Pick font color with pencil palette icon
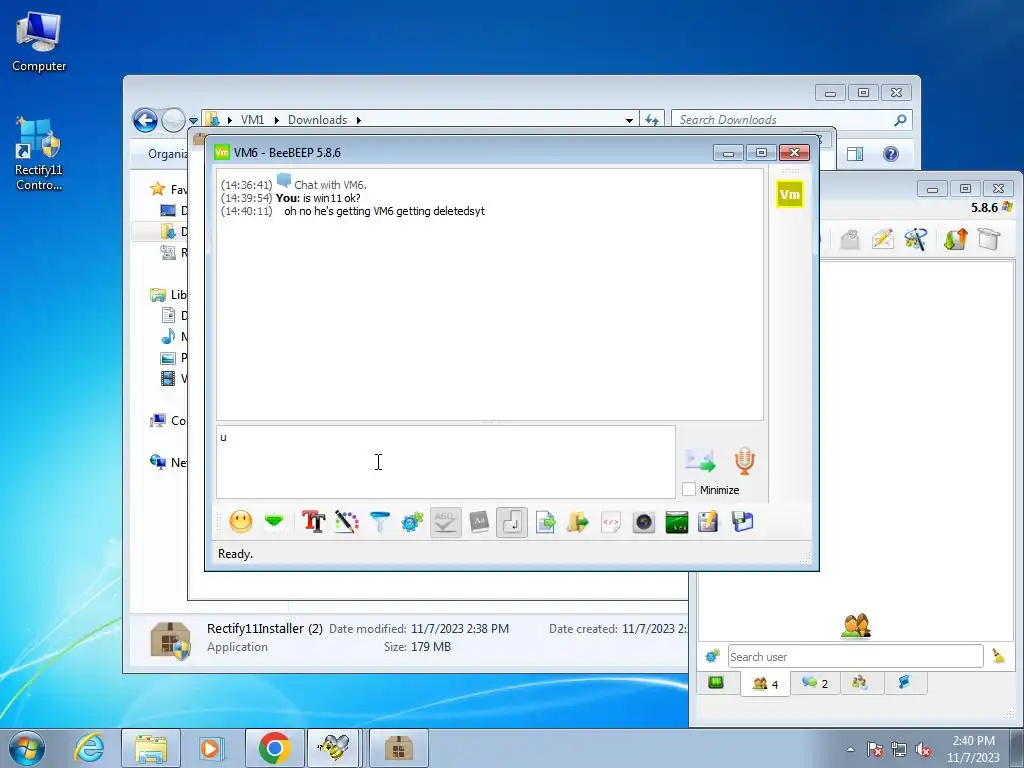 click(x=347, y=522)
